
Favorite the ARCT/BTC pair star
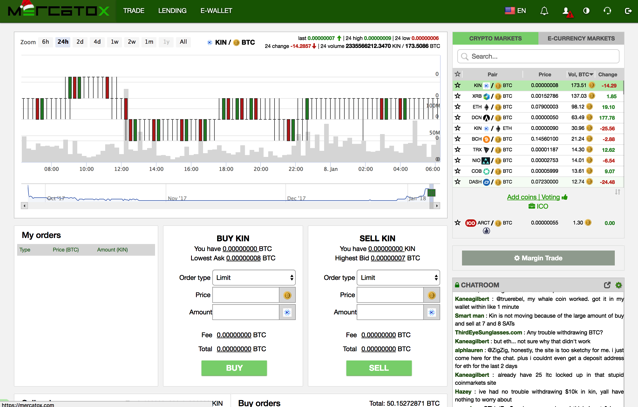click(458, 223)
